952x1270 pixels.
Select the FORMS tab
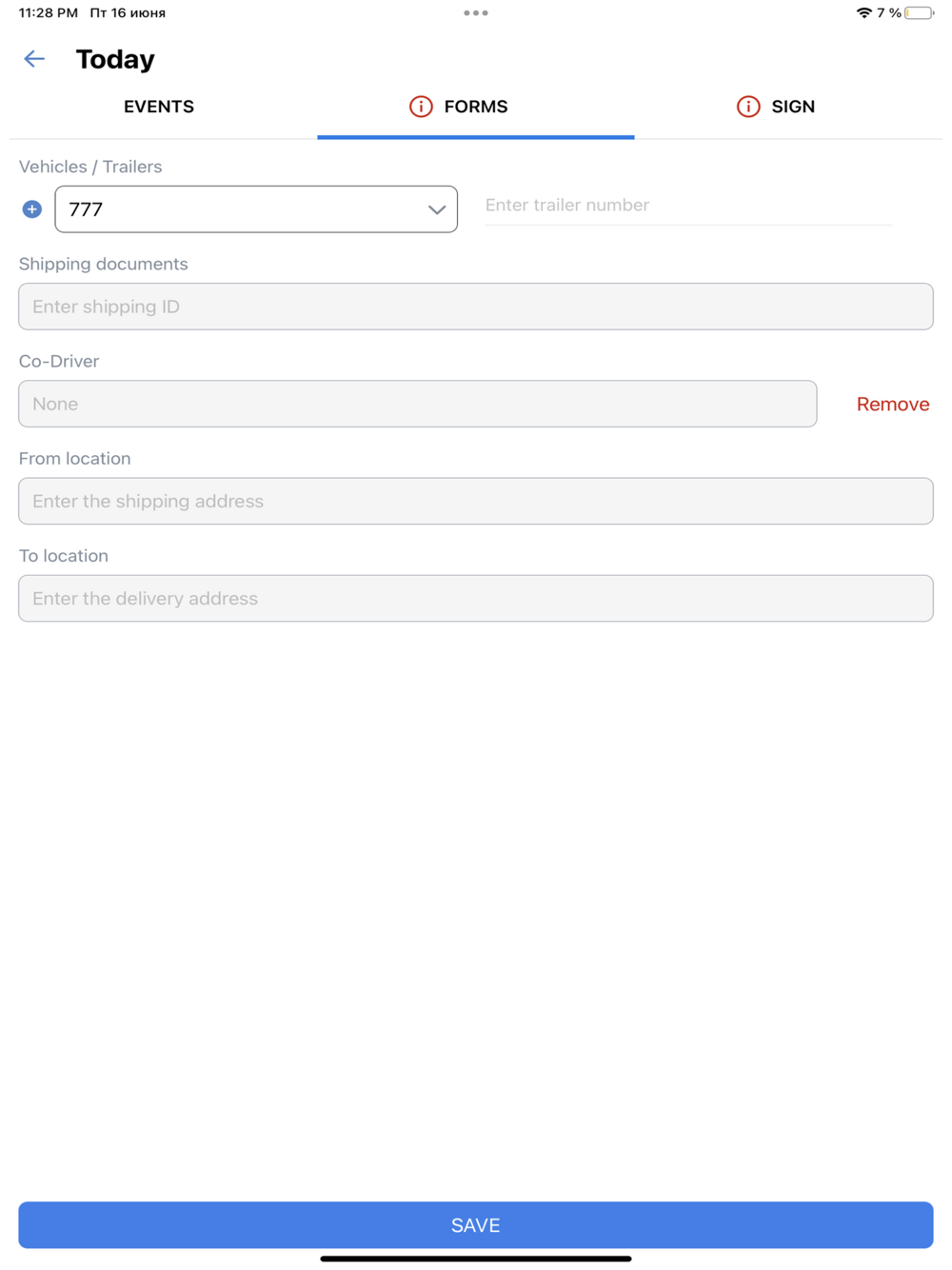tap(476, 107)
